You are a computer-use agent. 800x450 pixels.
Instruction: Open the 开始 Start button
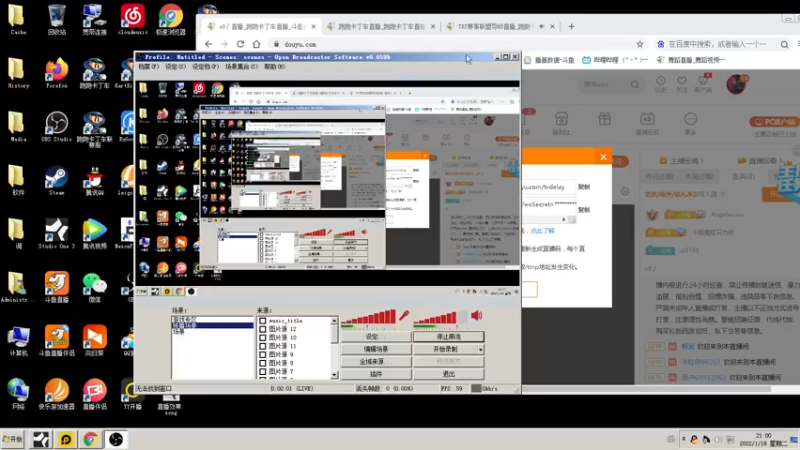pos(13,439)
